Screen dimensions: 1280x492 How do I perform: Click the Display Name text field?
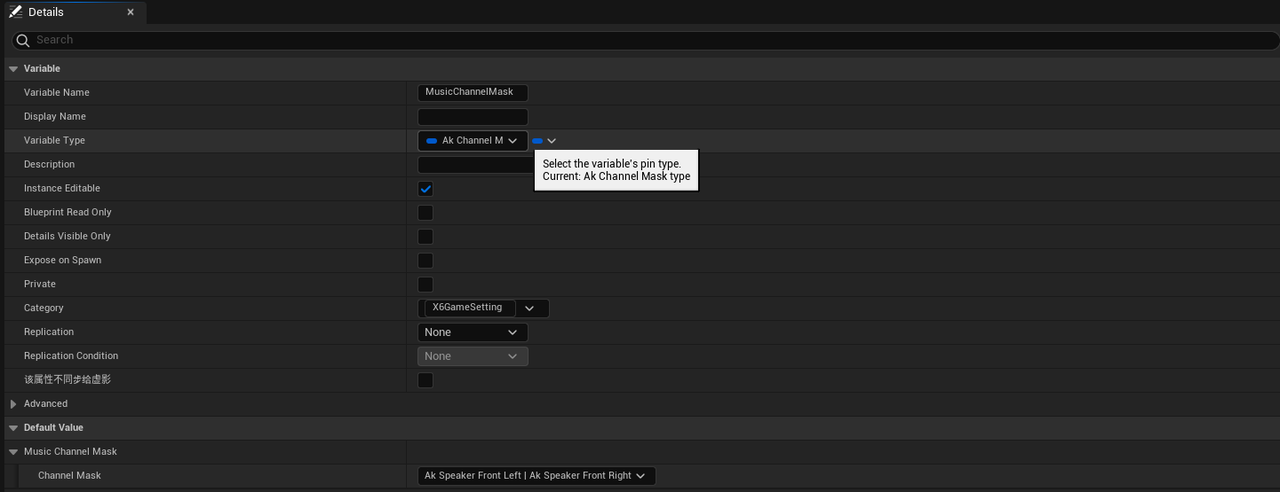coord(472,117)
